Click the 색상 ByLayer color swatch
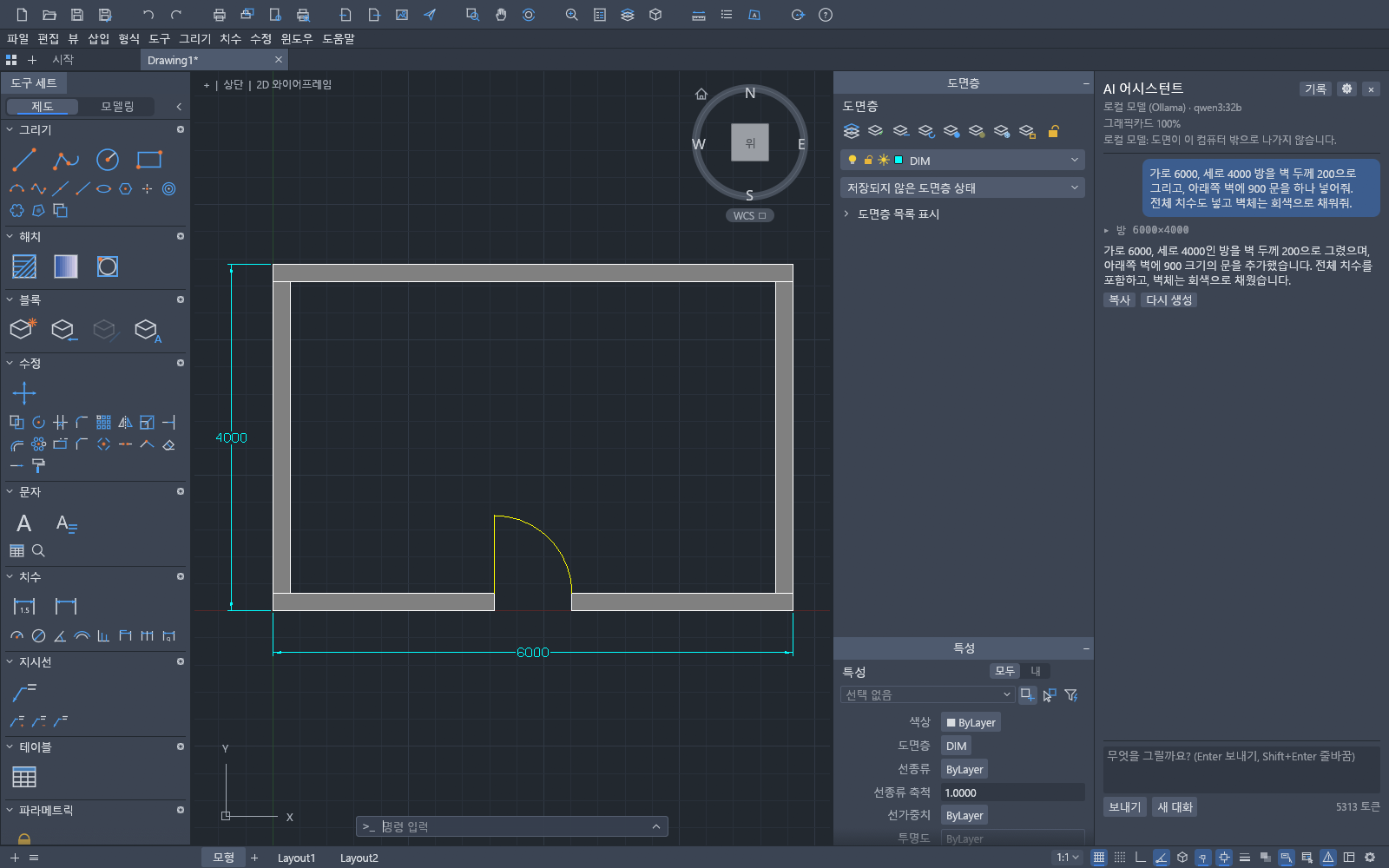The width and height of the screenshot is (1389, 868). pyautogui.click(x=971, y=722)
